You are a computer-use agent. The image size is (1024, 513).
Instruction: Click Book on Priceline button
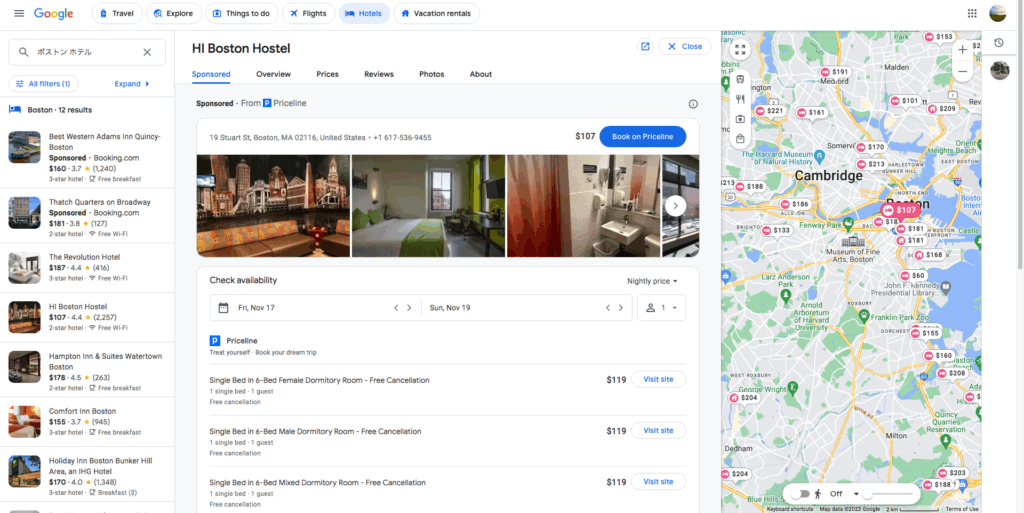click(642, 137)
